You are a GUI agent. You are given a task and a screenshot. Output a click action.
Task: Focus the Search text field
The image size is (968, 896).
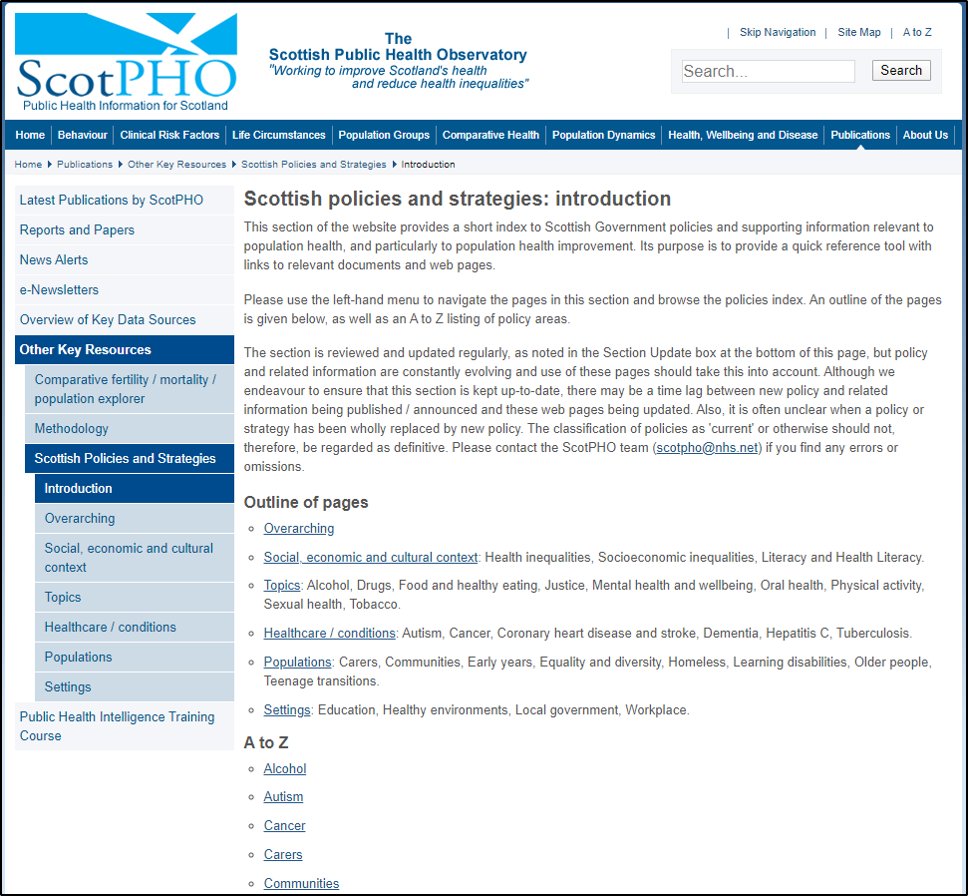[768, 71]
